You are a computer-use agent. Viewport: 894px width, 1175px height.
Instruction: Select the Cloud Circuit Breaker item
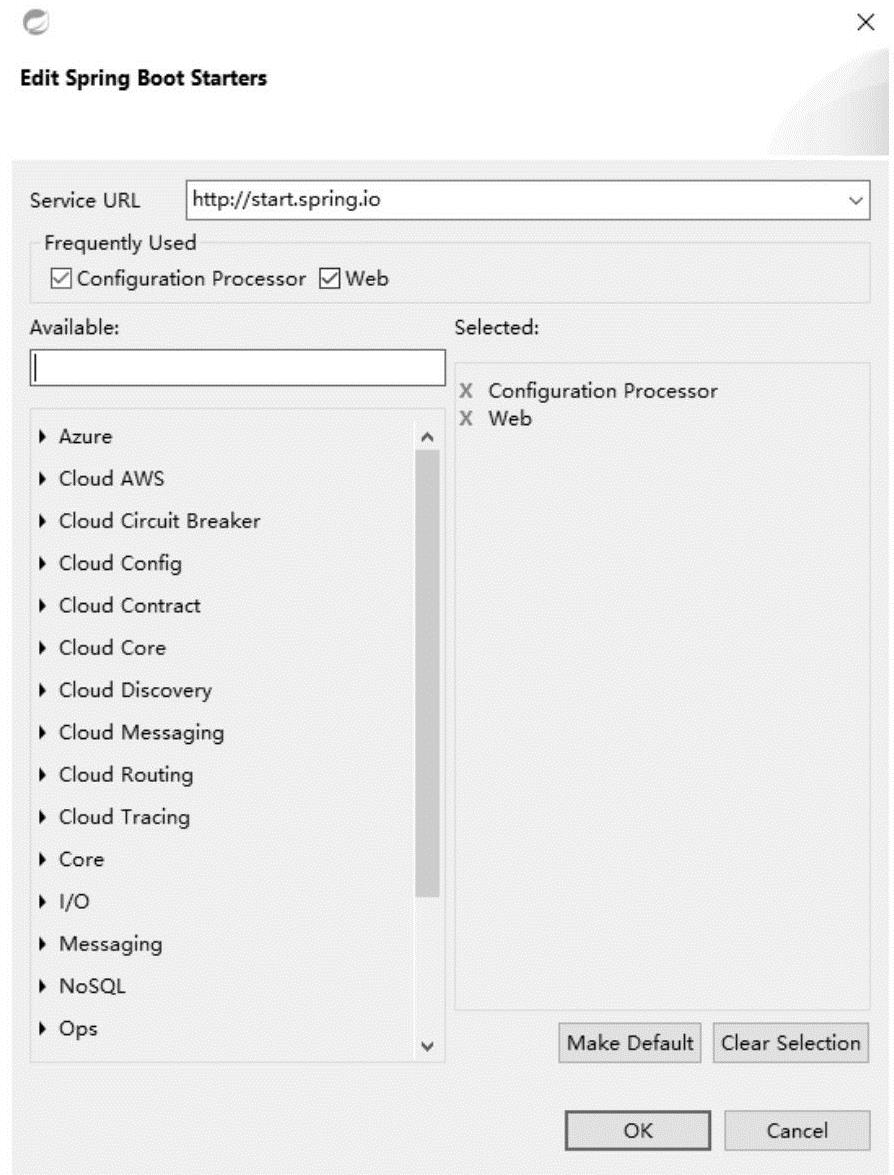coord(159,521)
